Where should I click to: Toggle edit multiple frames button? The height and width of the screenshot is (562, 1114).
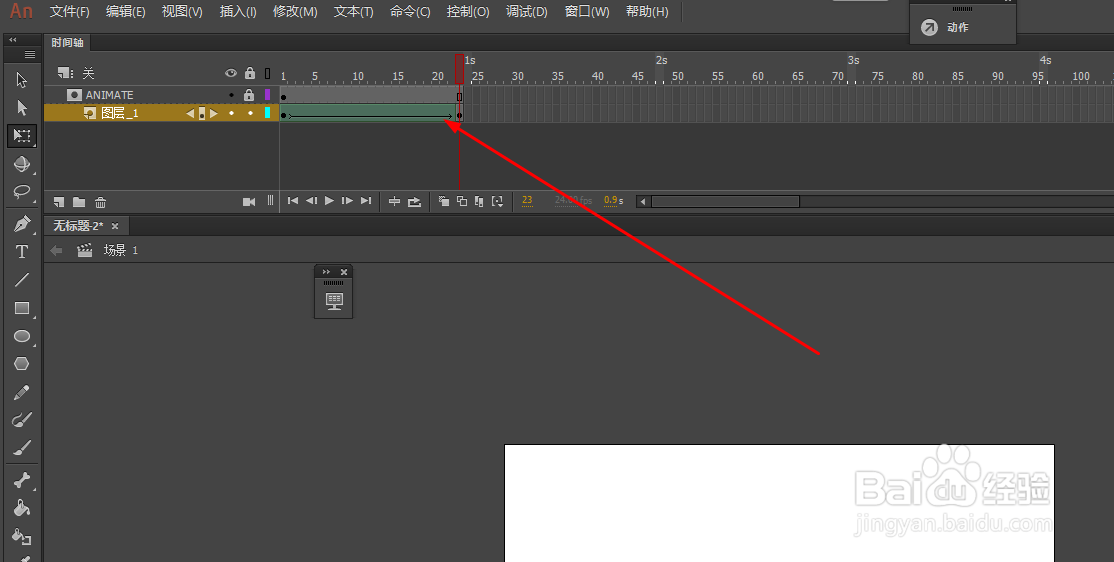[x=479, y=201]
